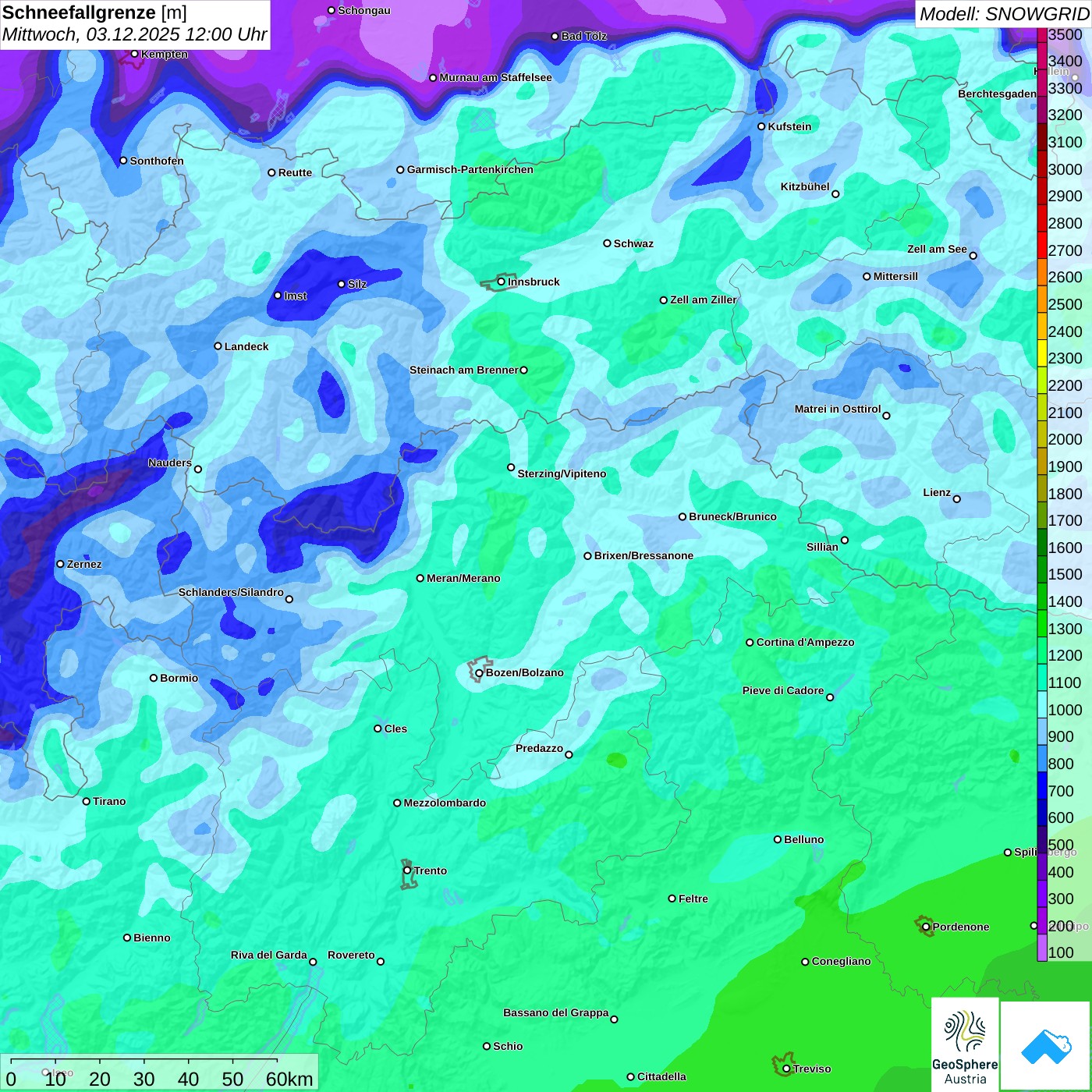
Task: Click the Lienz location dot
Action: coord(957,499)
